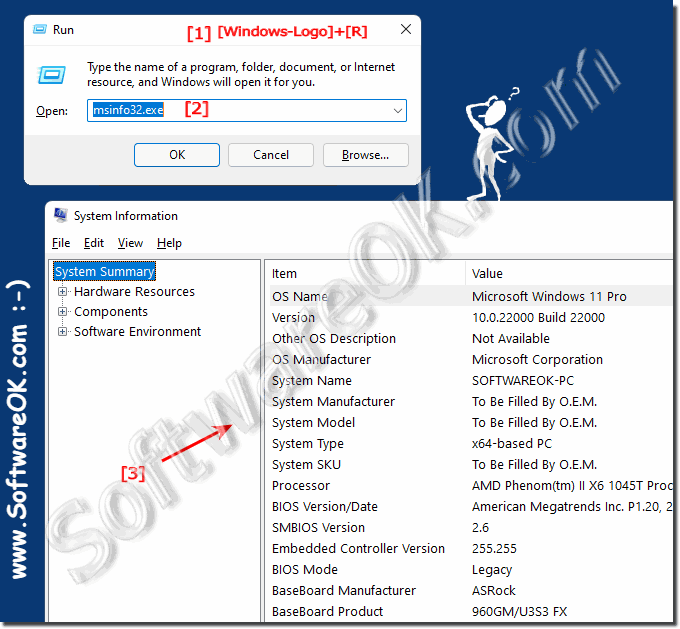The image size is (680, 629).
Task: Select the System Manufacturer row
Action: 471,402
